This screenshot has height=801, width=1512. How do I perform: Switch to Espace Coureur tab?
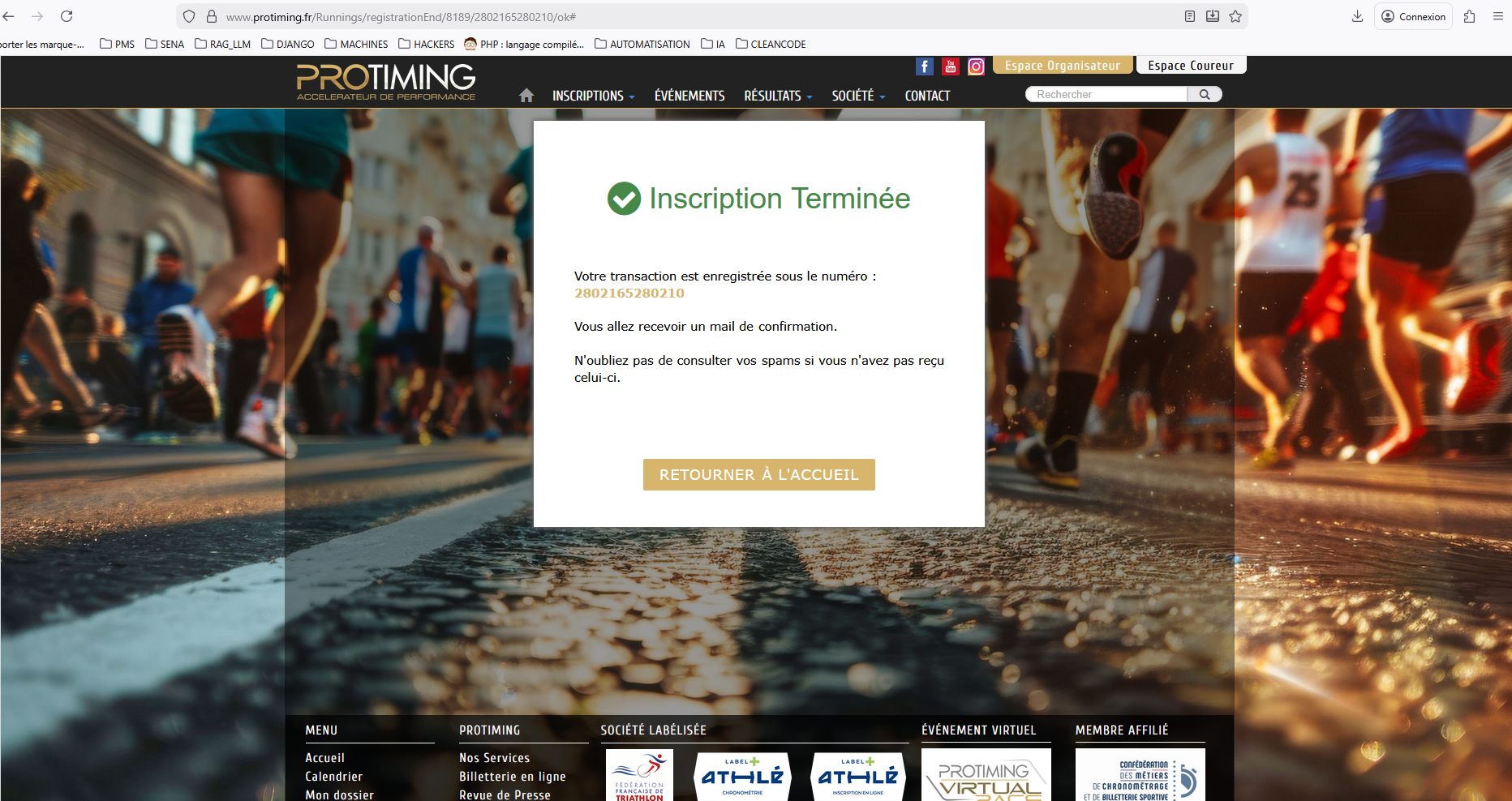coord(1191,66)
